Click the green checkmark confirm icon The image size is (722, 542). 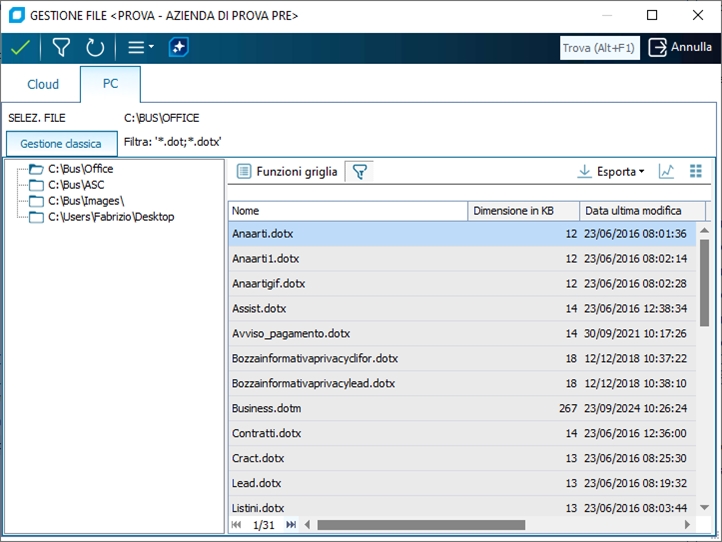tap(20, 47)
